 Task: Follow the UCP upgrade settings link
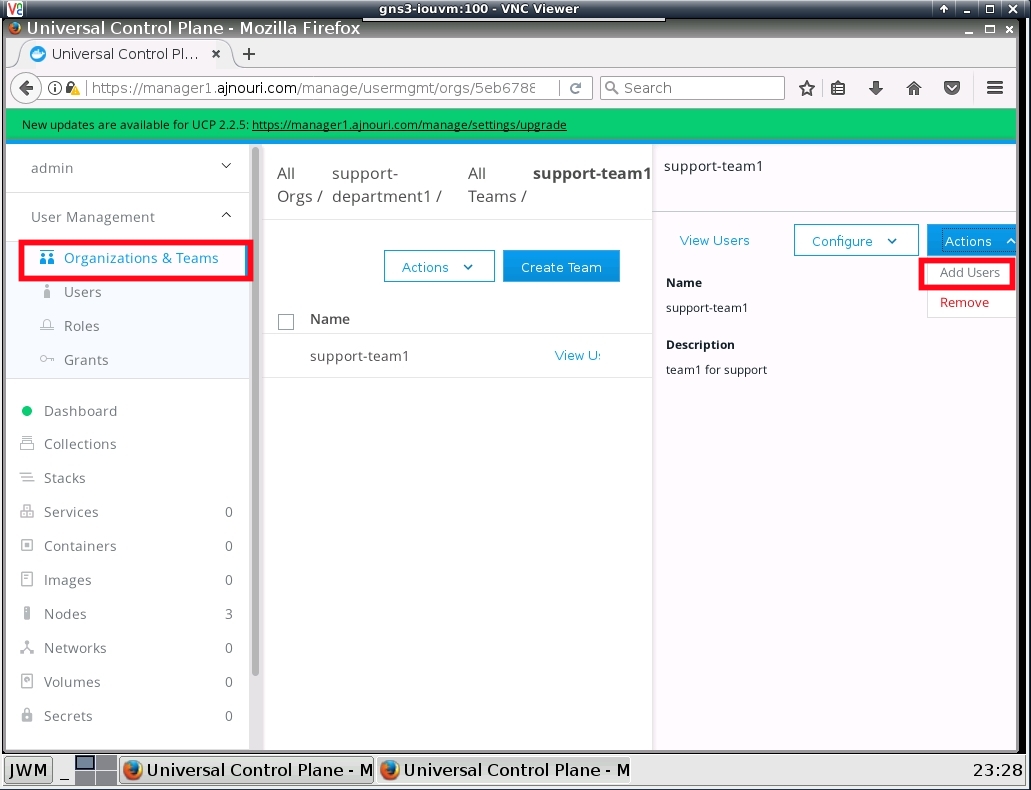pos(409,125)
